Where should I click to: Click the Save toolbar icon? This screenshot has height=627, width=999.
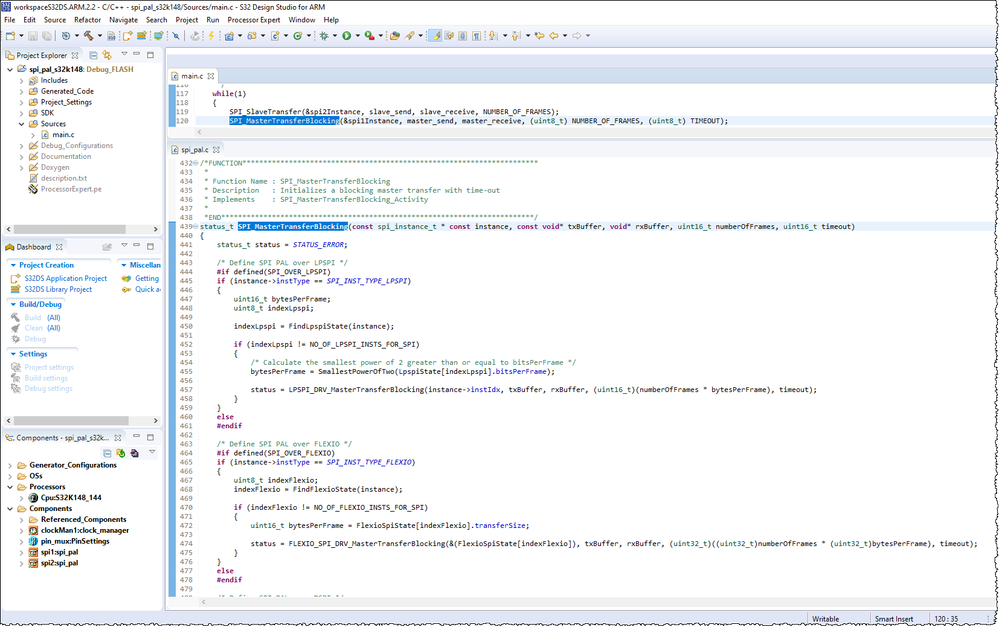click(x=32, y=36)
